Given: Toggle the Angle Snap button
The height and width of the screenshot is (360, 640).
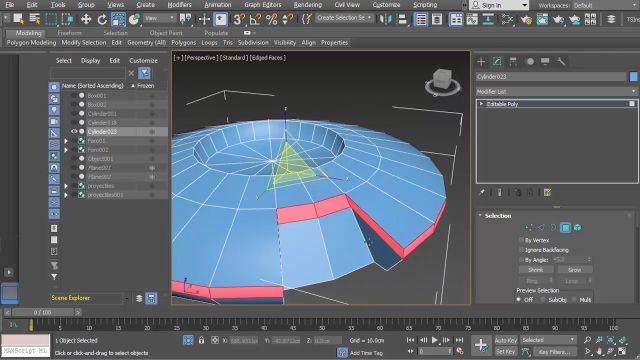Looking at the screenshot, I should point(255,19).
